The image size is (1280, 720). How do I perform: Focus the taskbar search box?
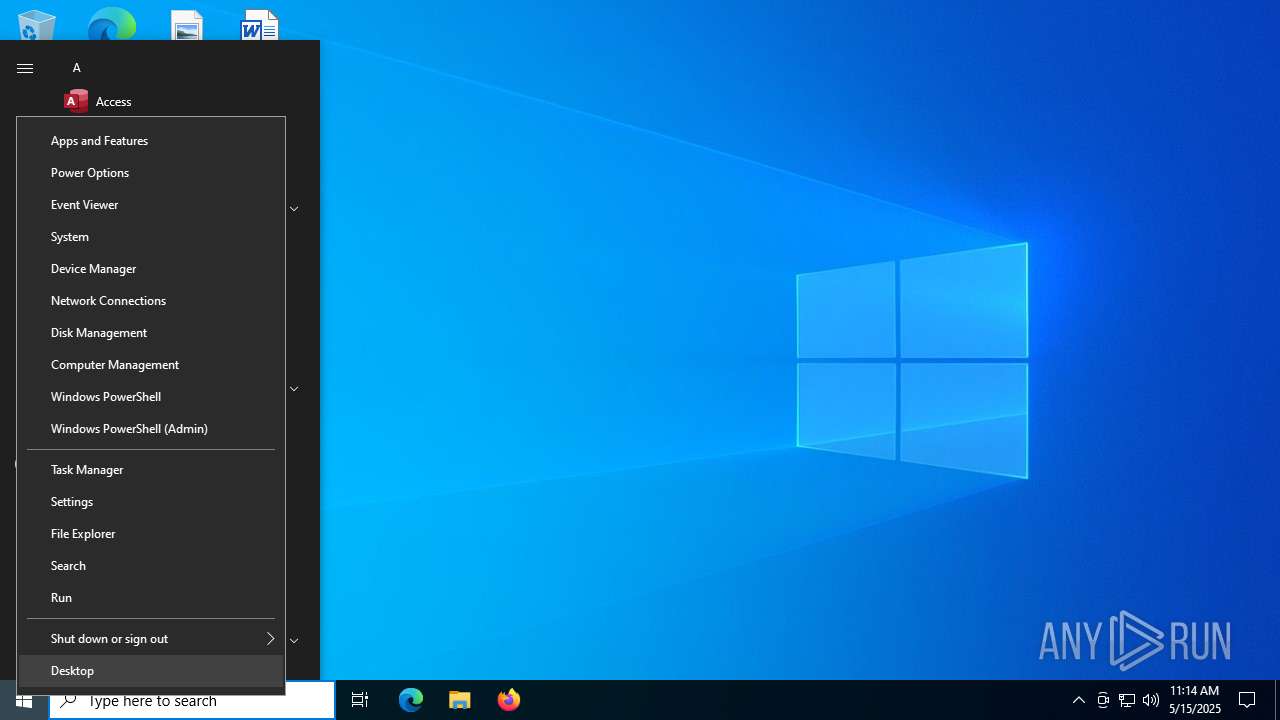tap(192, 700)
